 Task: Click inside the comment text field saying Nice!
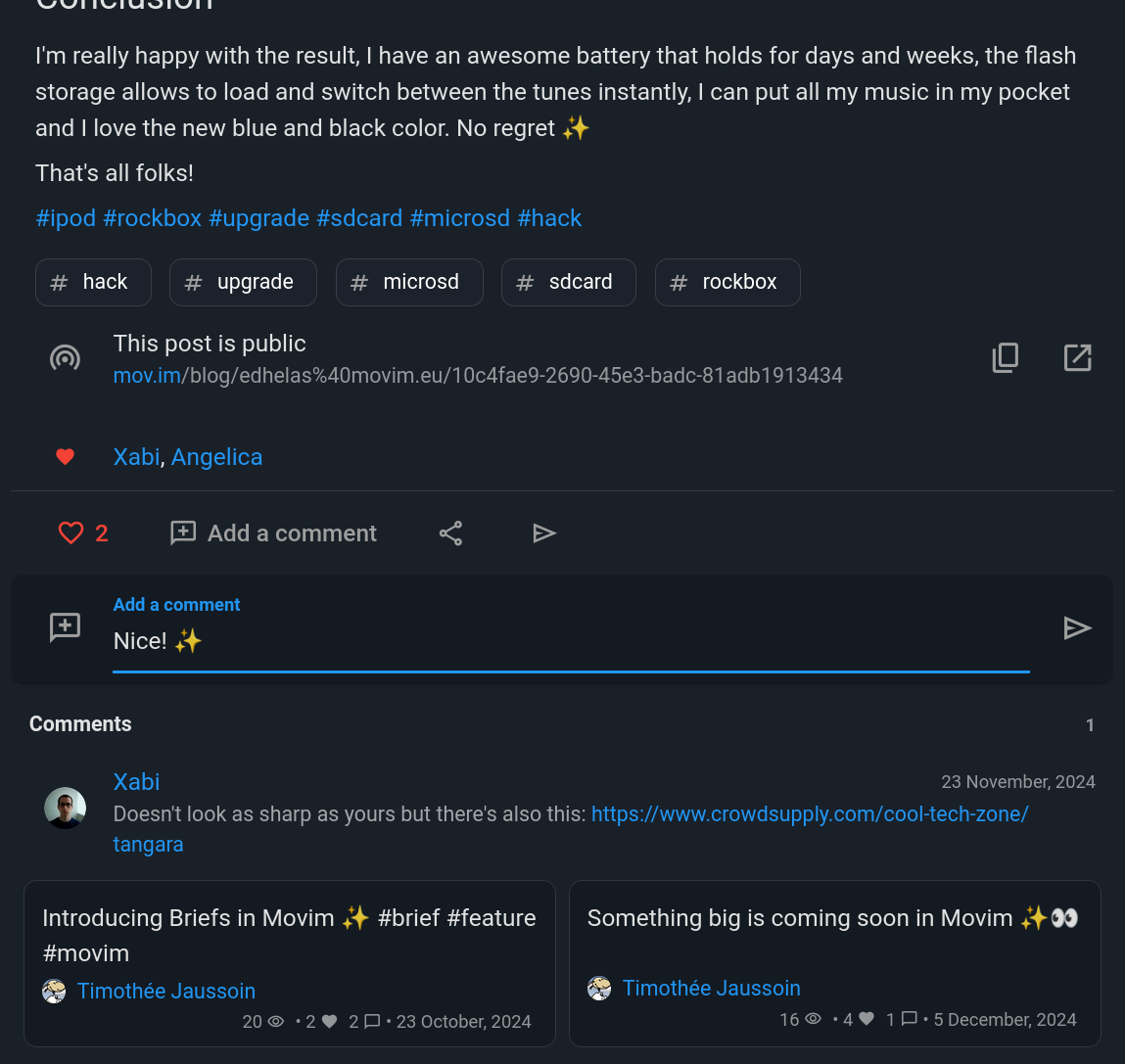pyautogui.click(x=392, y=641)
